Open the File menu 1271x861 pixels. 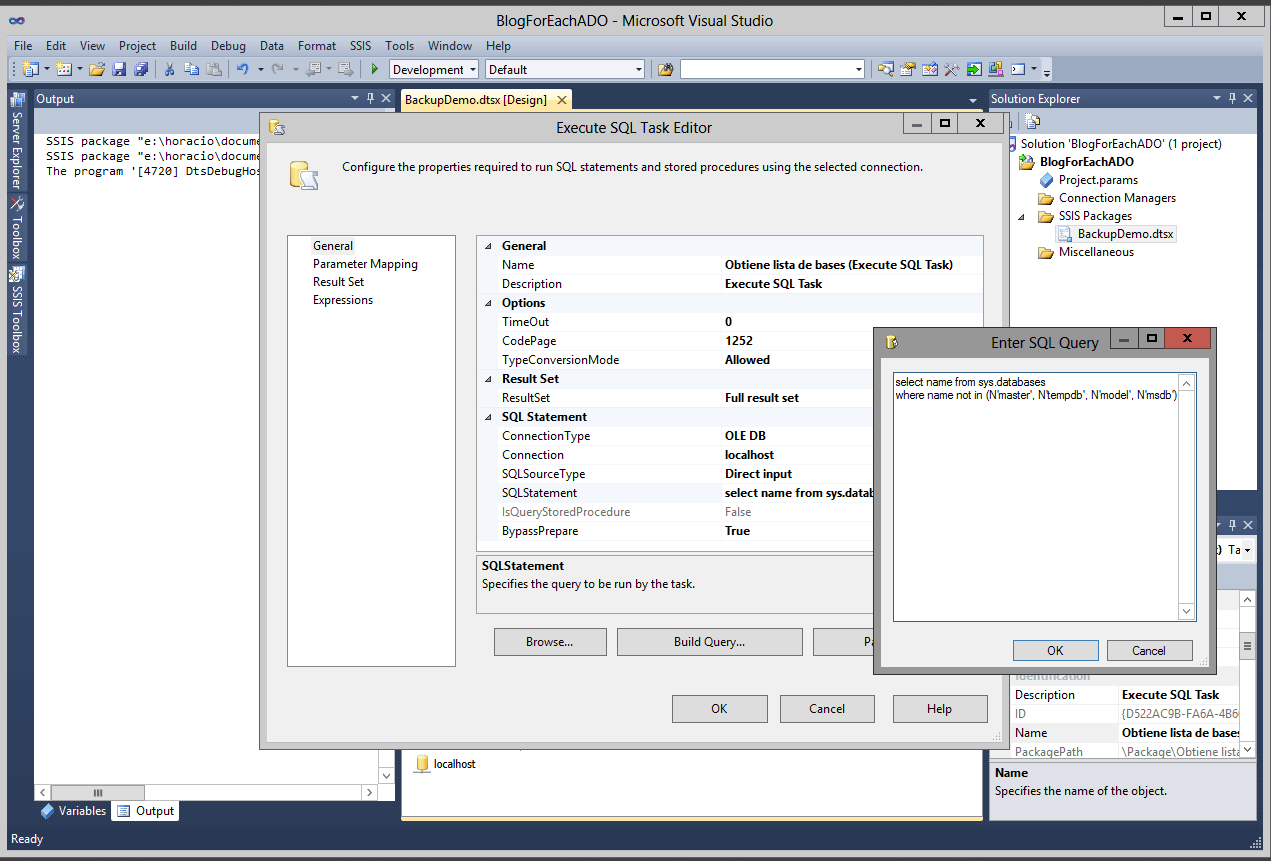coord(23,46)
